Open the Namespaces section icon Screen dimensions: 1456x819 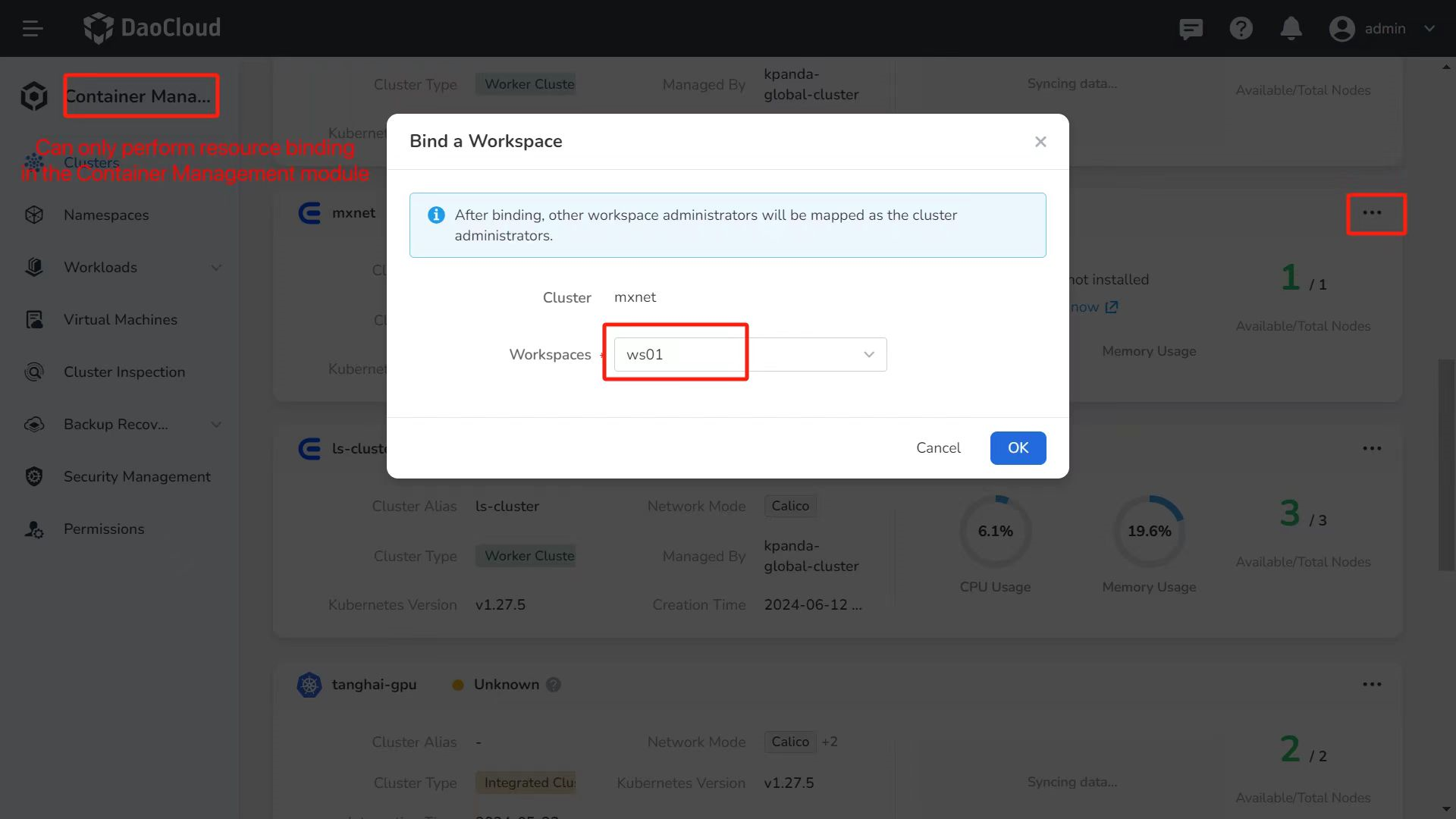pyautogui.click(x=33, y=215)
